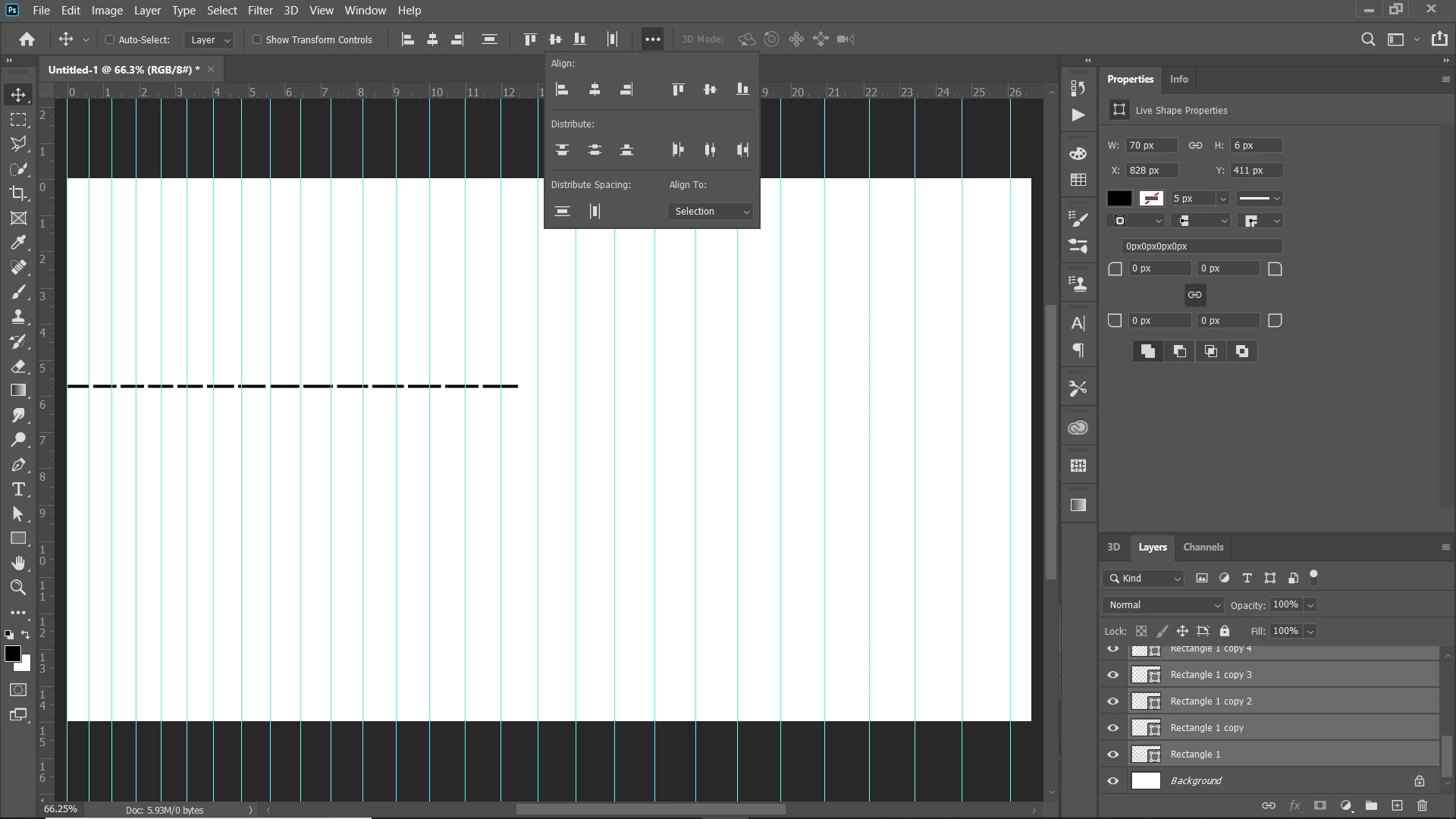1456x819 pixels.
Task: Hide the Background layer eye icon
Action: [1112, 780]
